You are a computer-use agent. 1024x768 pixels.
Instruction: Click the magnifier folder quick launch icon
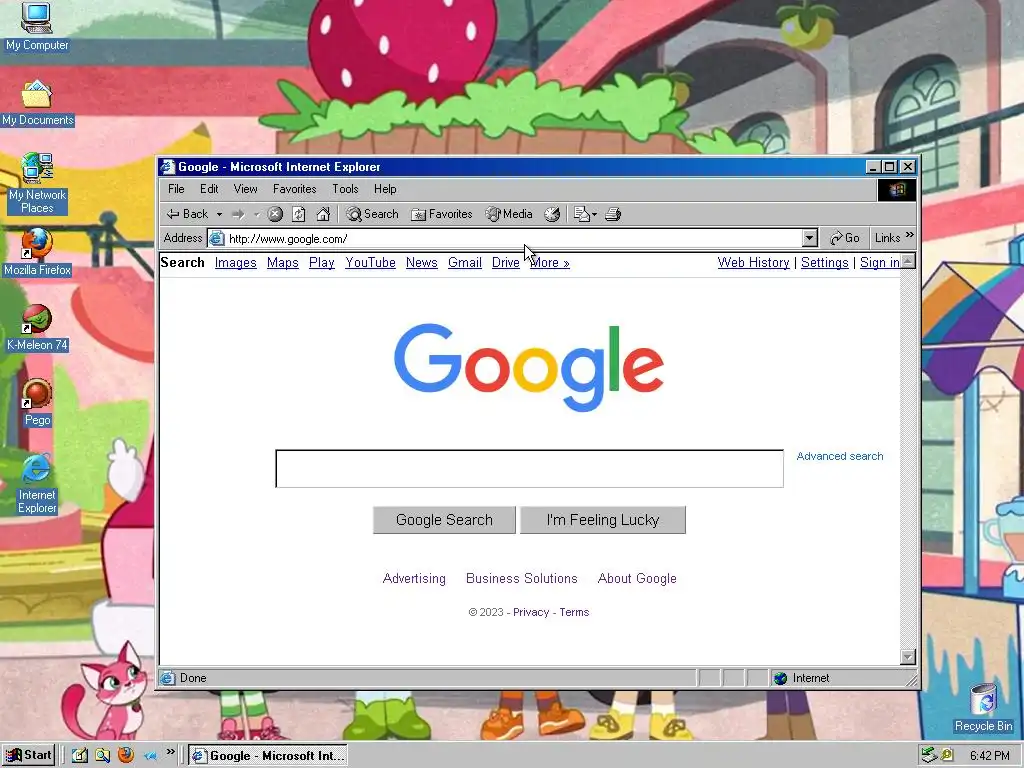(x=103, y=756)
